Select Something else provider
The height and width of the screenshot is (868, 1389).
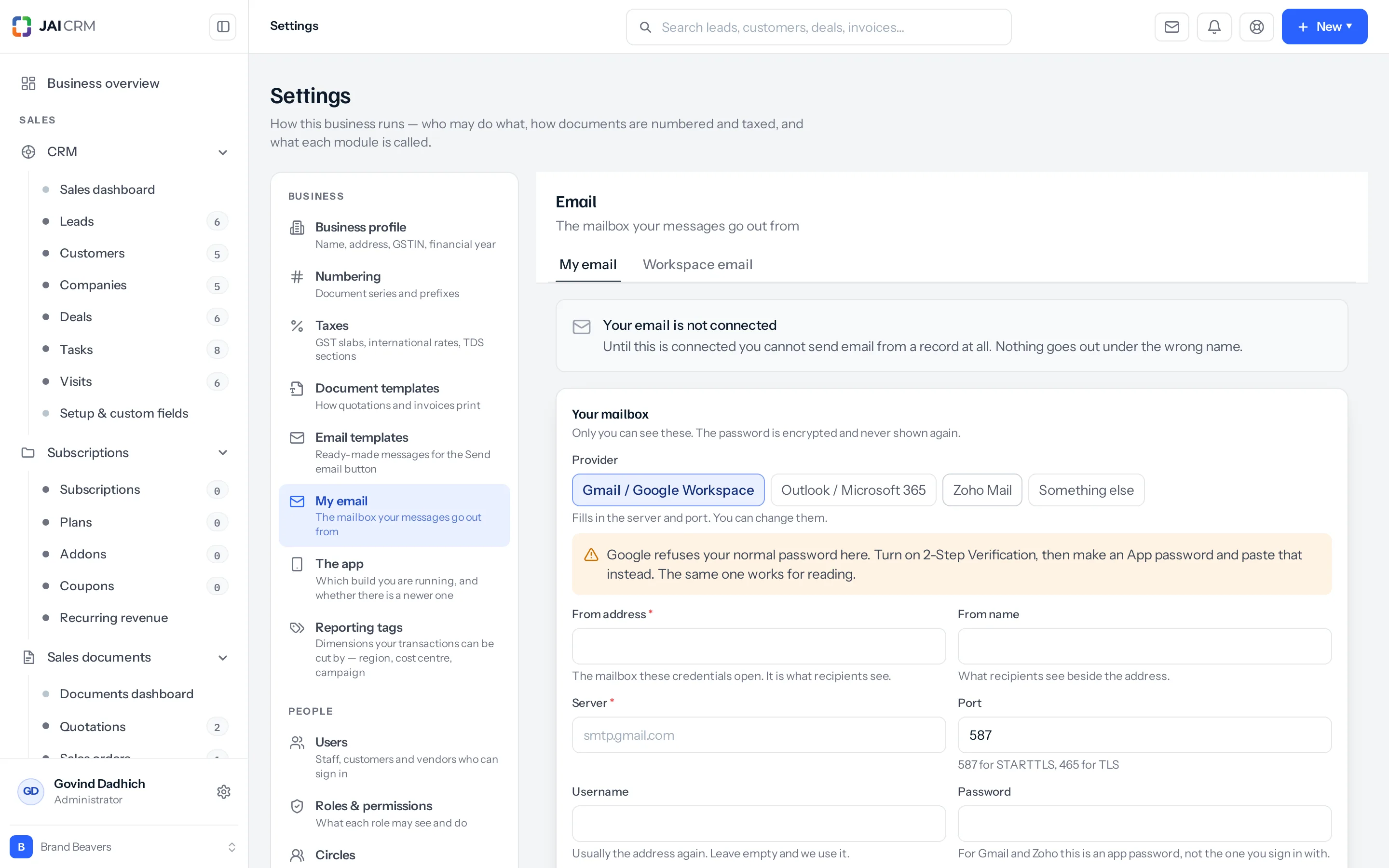[x=1086, y=489]
